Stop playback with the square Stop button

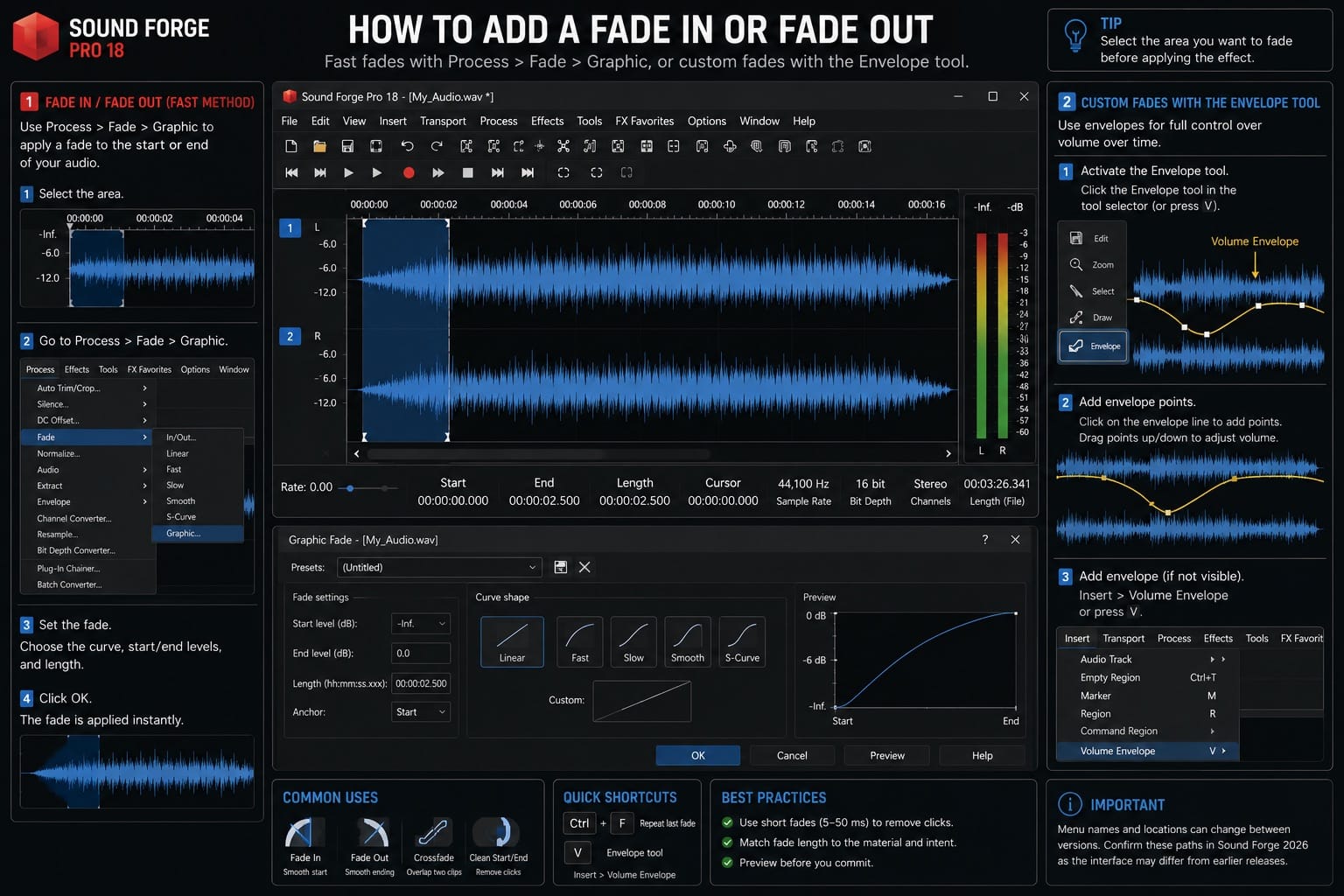(x=468, y=173)
